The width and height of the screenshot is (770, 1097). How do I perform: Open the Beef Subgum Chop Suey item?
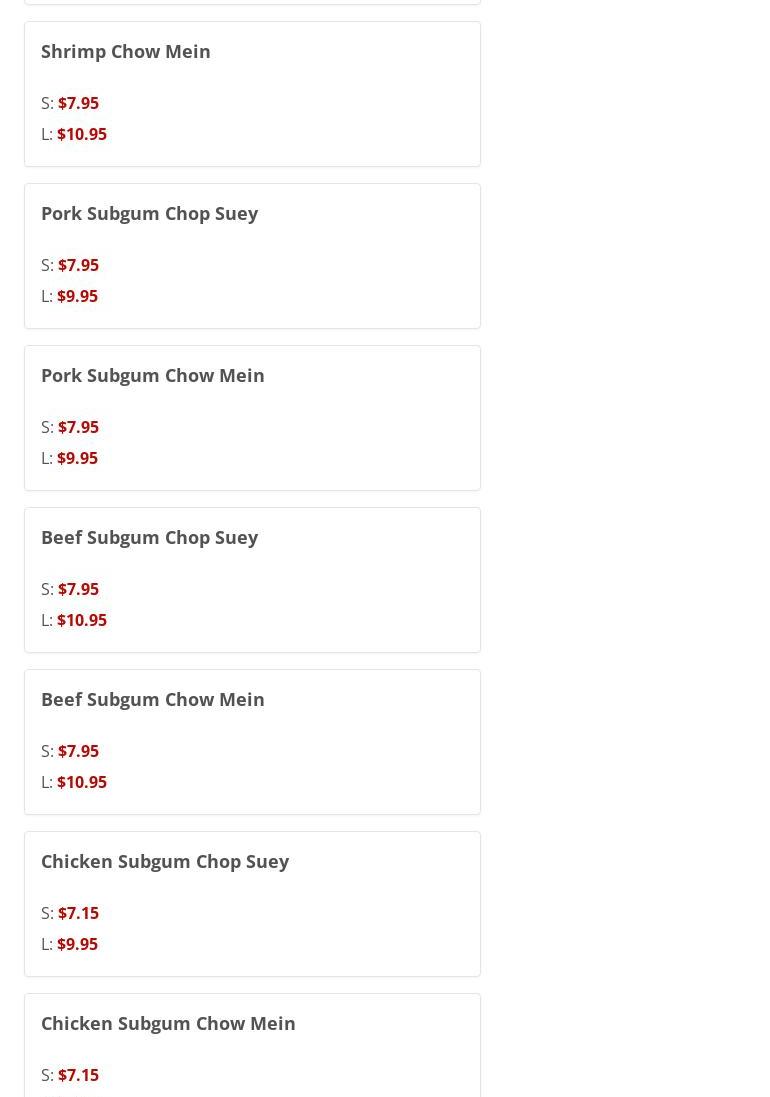coord(149,537)
